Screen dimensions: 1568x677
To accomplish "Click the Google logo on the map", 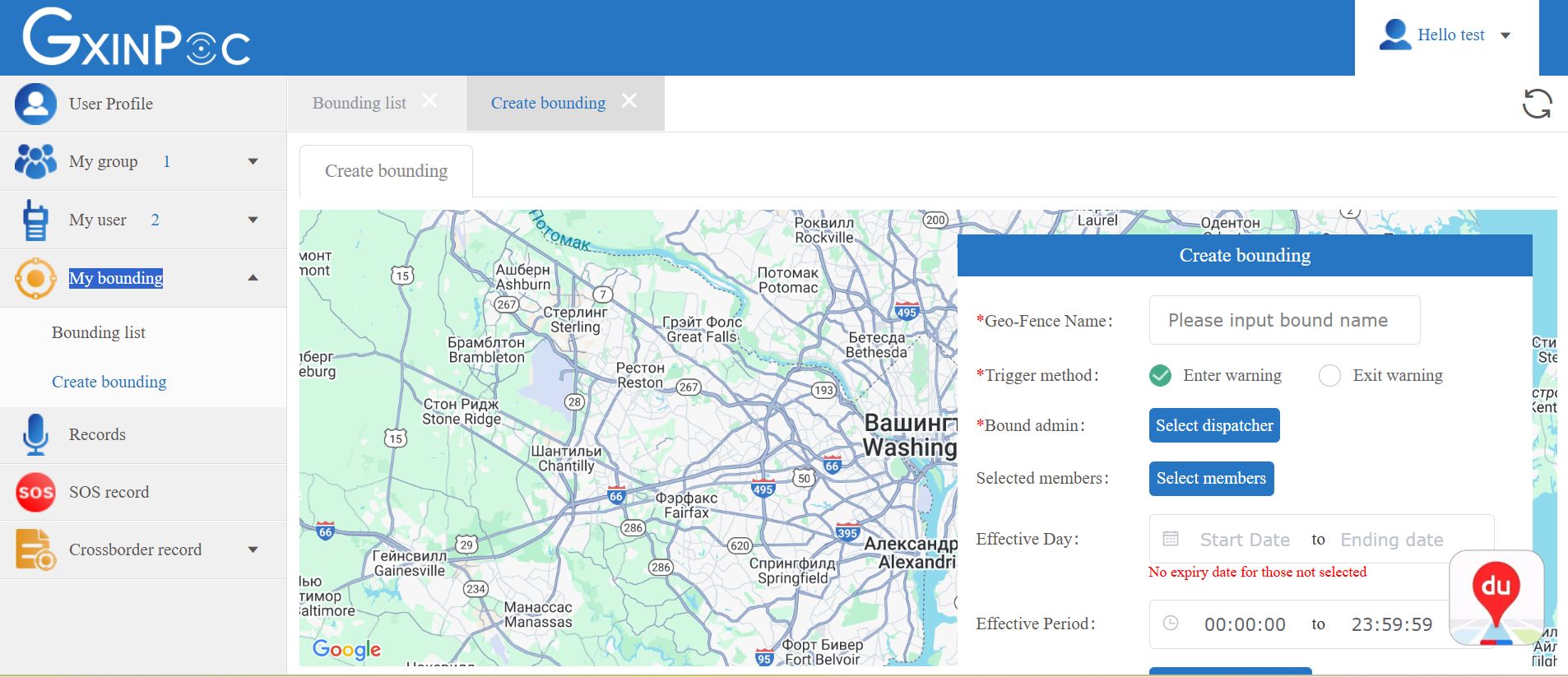I will coord(346,650).
